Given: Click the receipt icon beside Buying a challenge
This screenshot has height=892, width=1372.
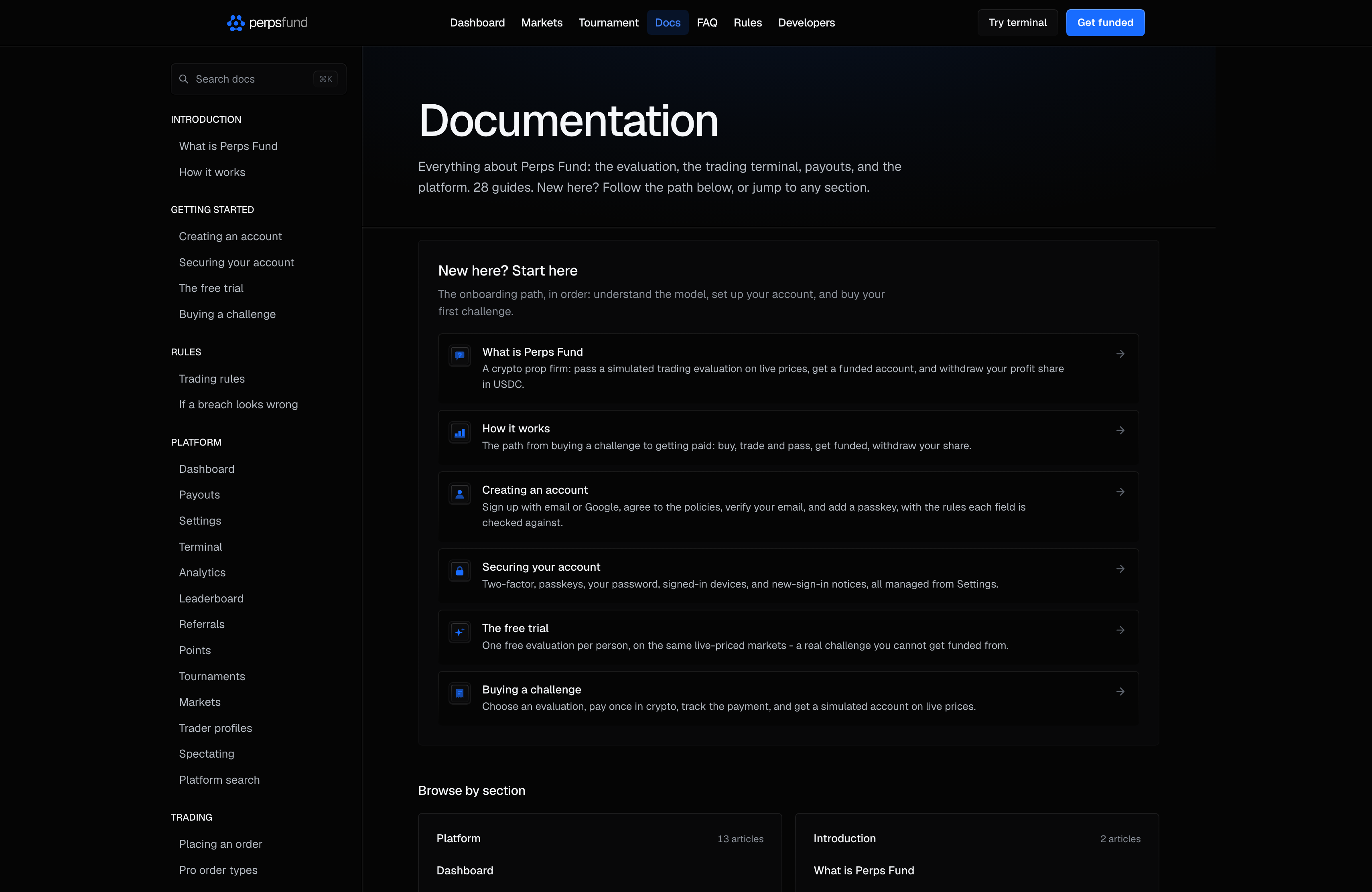Looking at the screenshot, I should pyautogui.click(x=459, y=693).
